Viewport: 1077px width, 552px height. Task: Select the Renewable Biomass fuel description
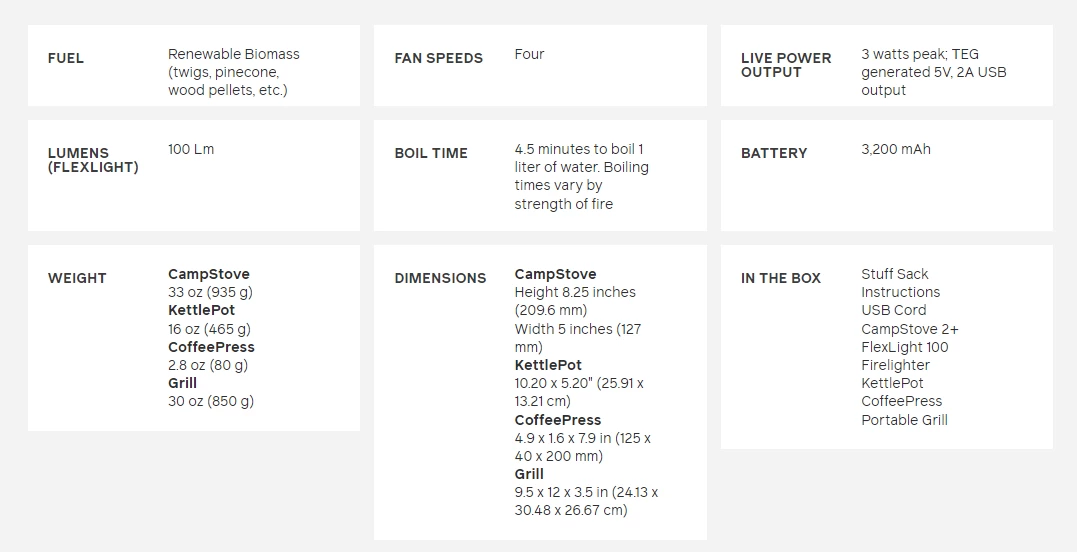(233, 72)
